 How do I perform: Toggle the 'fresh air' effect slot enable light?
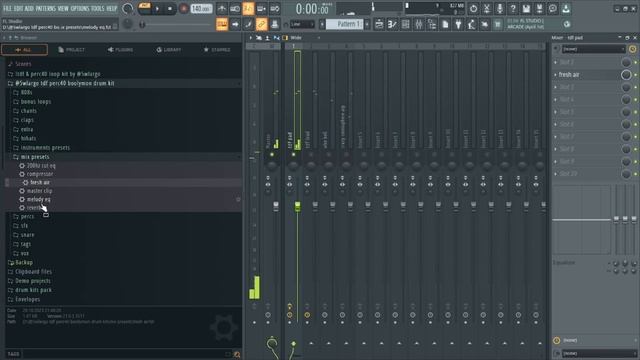636,75
